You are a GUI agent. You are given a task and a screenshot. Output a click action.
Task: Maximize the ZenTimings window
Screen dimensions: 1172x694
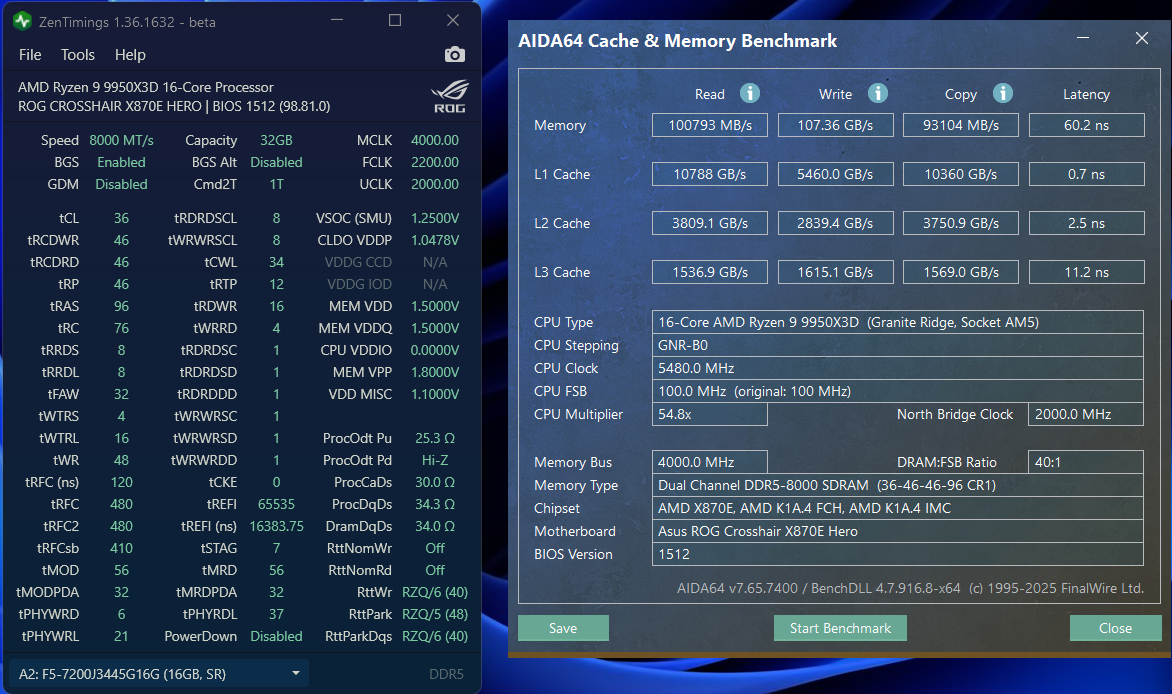click(395, 20)
